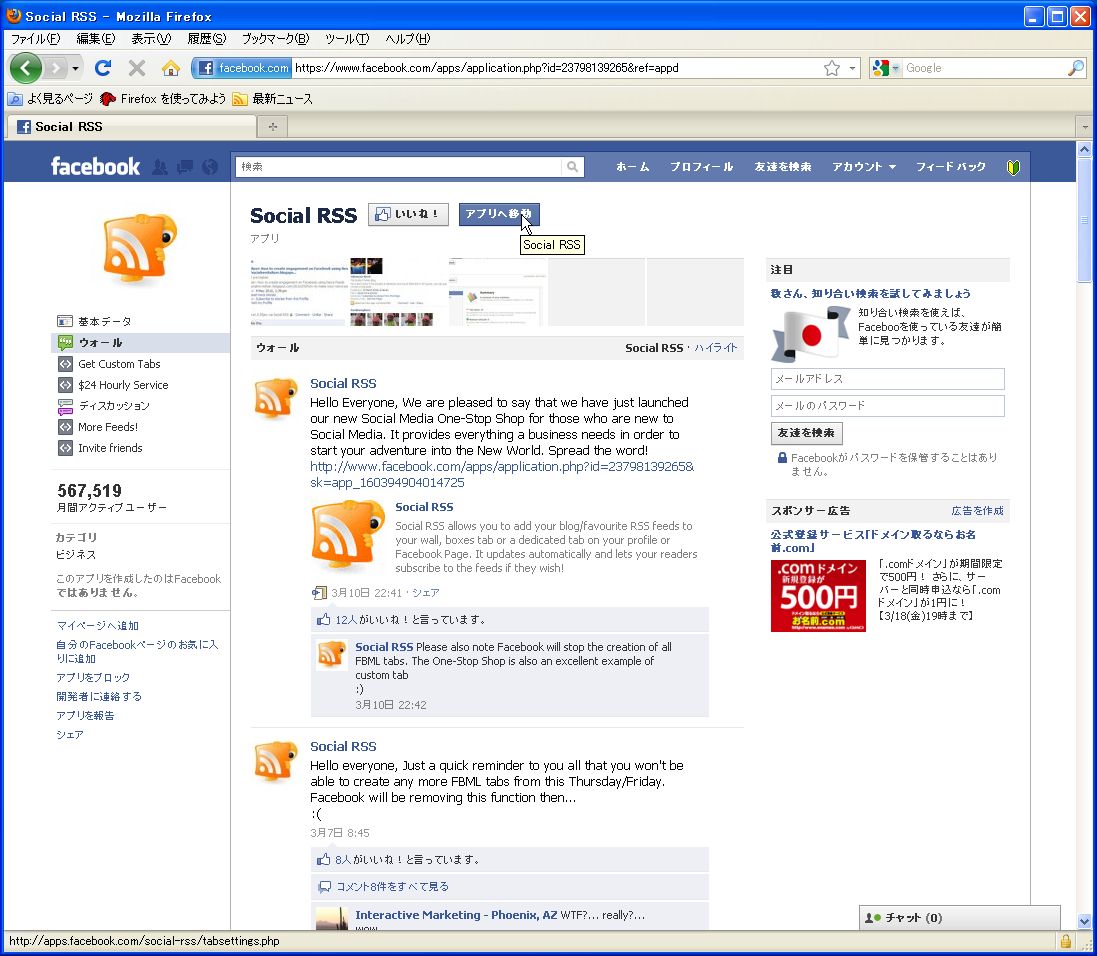Open the Facebook notifications globe icon
Image resolution: width=1097 pixels, height=956 pixels.
coord(209,167)
